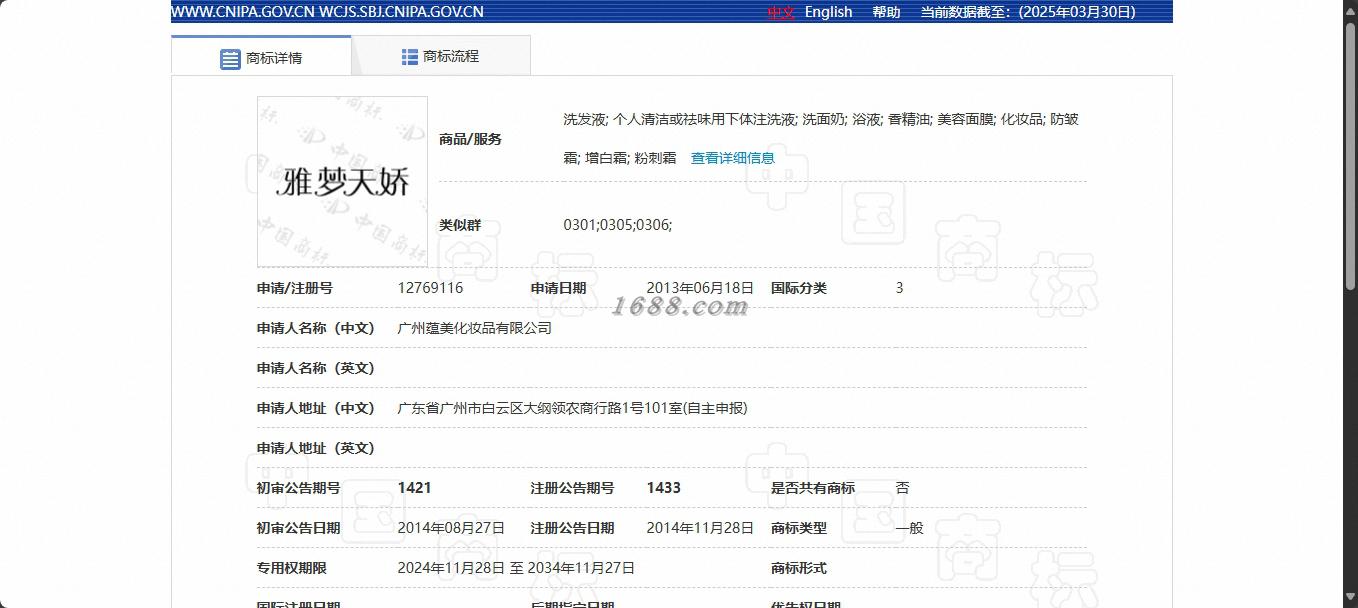Switch to the 商标流程 tab
The image size is (1358, 608).
[441, 56]
